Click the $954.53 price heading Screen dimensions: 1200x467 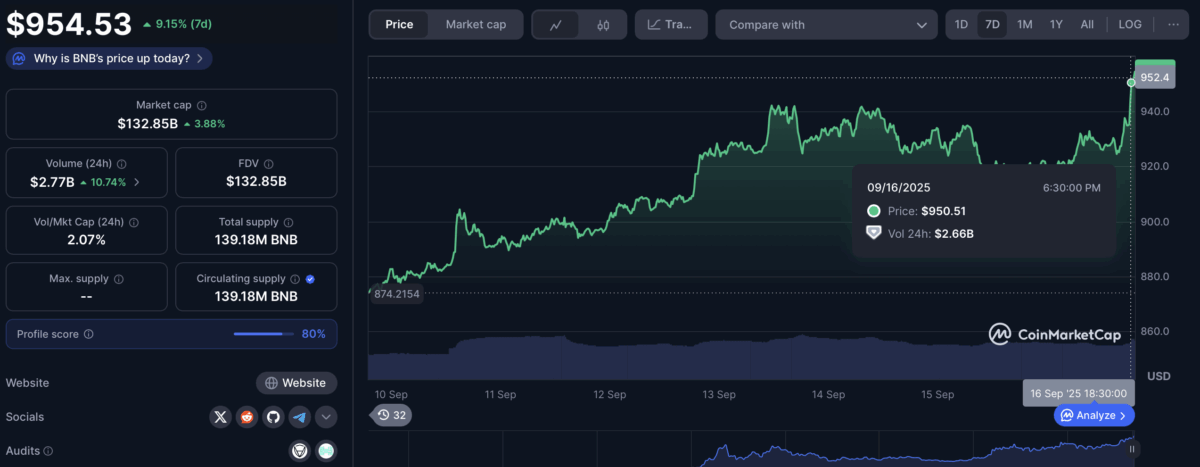[69, 23]
